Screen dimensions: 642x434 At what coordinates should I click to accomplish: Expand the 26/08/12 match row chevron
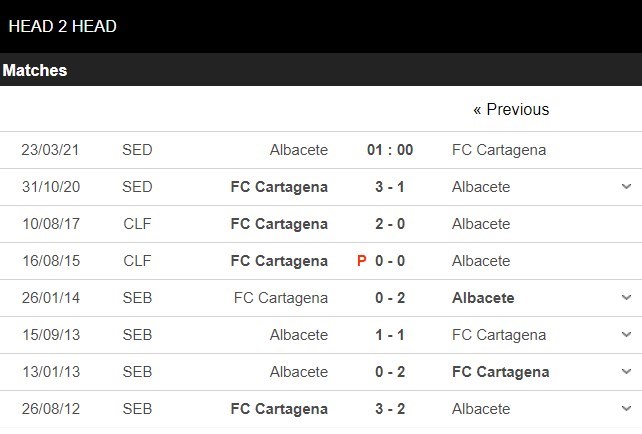pos(627,409)
